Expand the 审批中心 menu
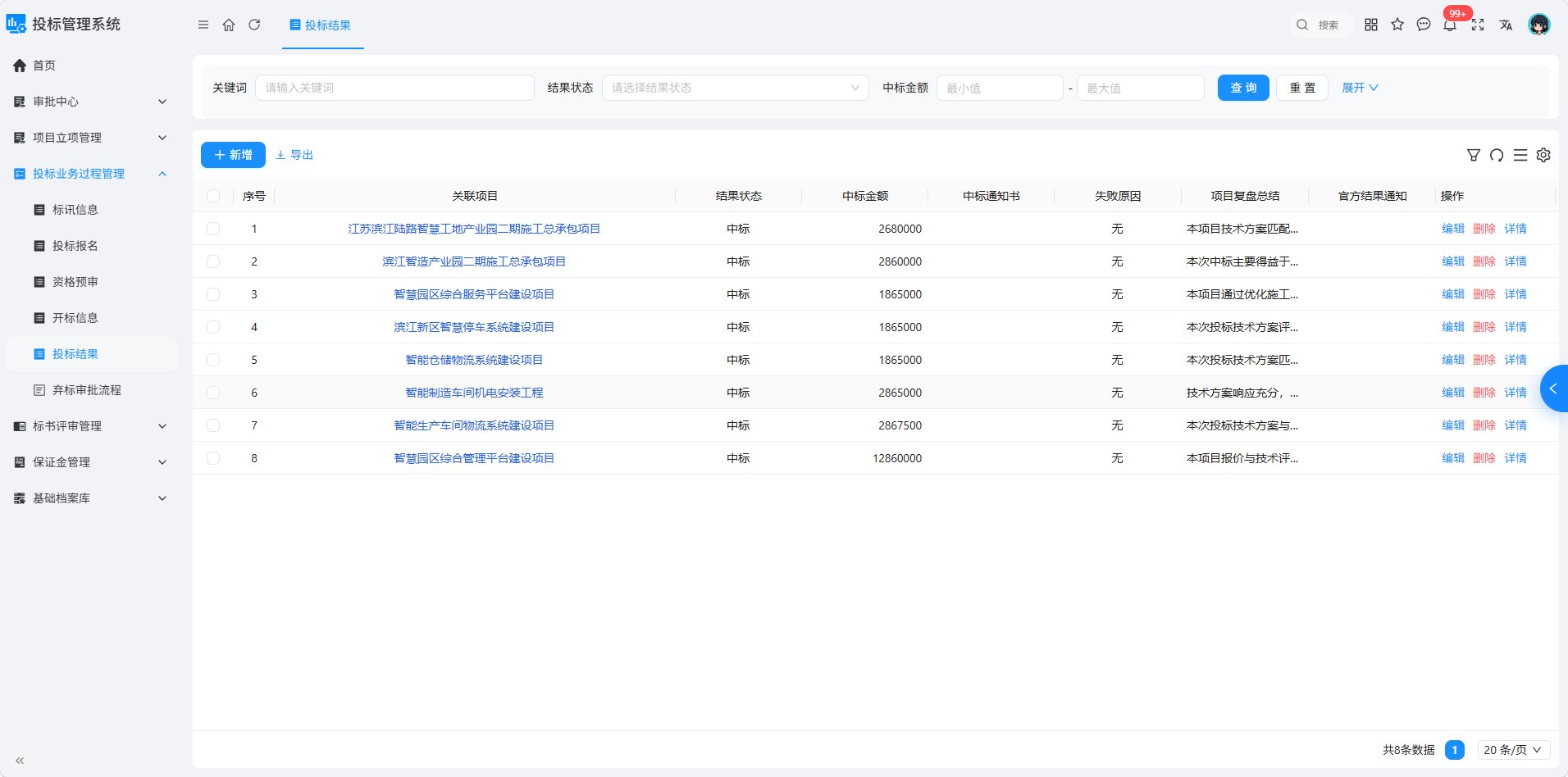This screenshot has width=1568, height=777. 90,102
